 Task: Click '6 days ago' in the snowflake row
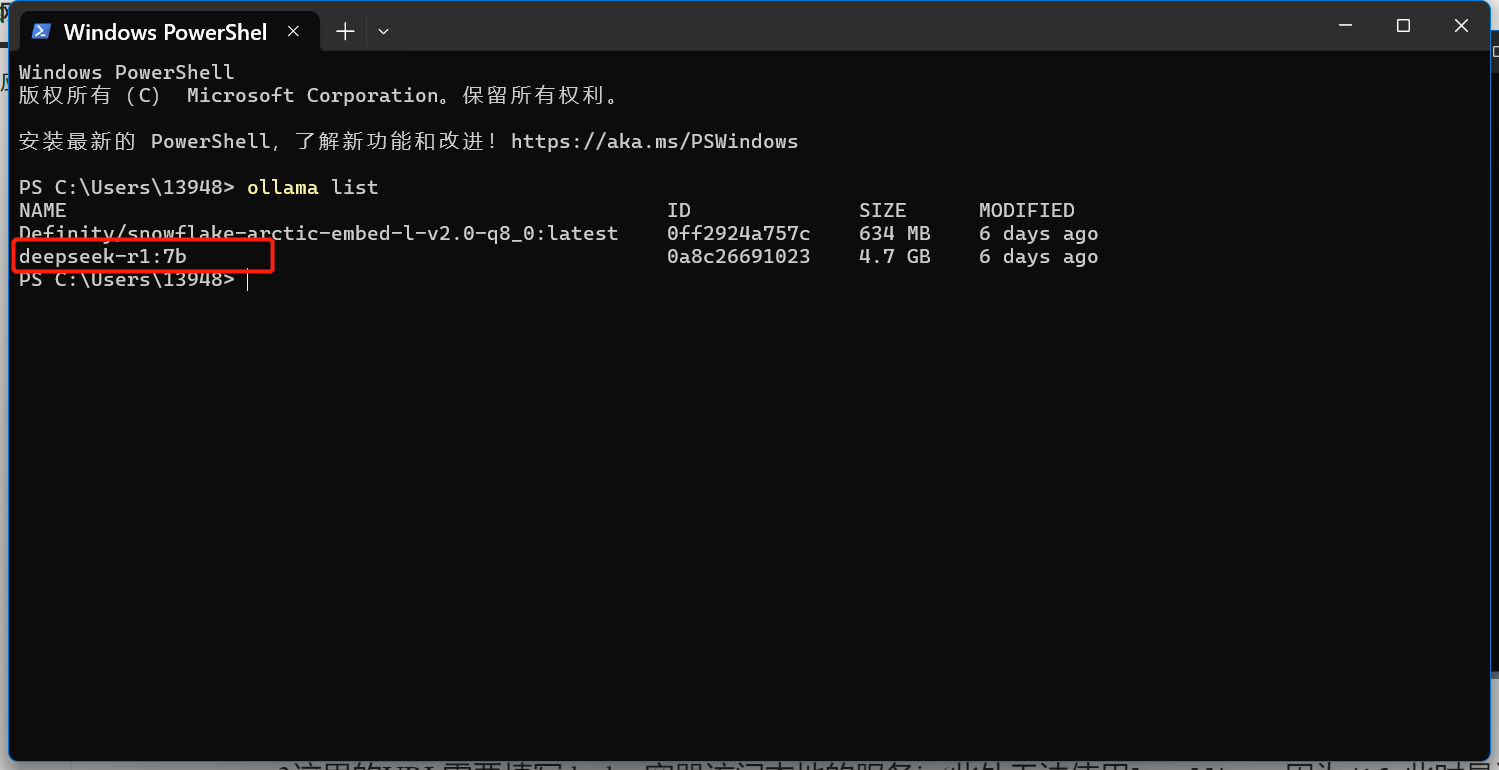1039,233
